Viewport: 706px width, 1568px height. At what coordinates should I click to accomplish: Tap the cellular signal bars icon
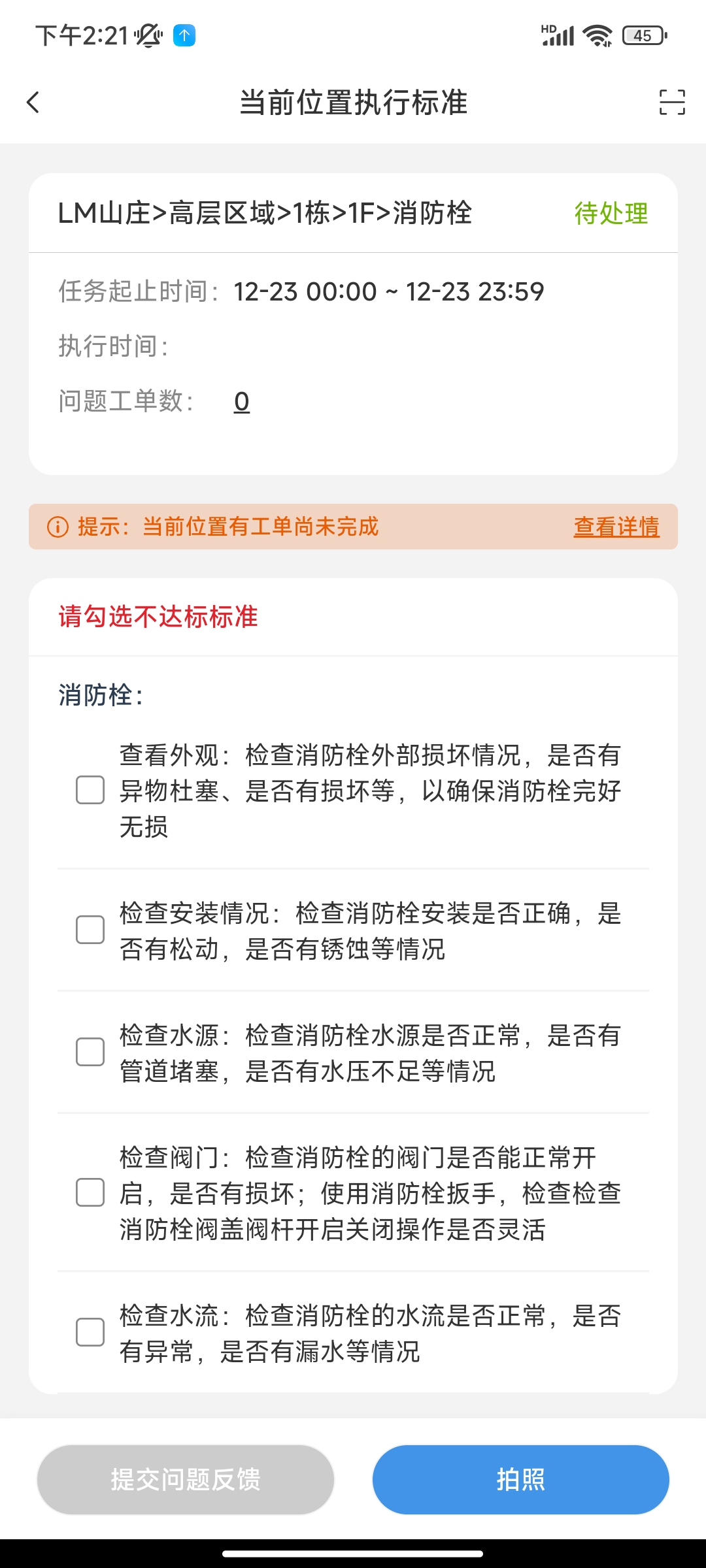[555, 36]
